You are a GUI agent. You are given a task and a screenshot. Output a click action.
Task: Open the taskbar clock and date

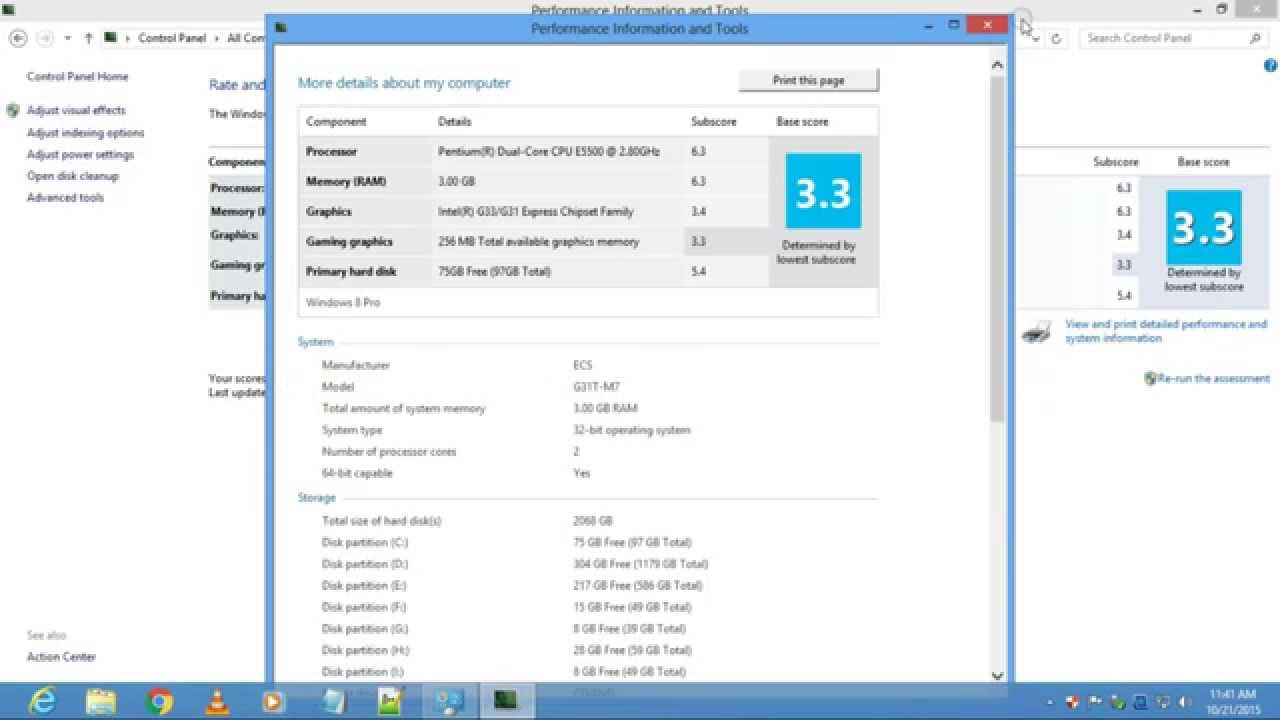point(1232,702)
